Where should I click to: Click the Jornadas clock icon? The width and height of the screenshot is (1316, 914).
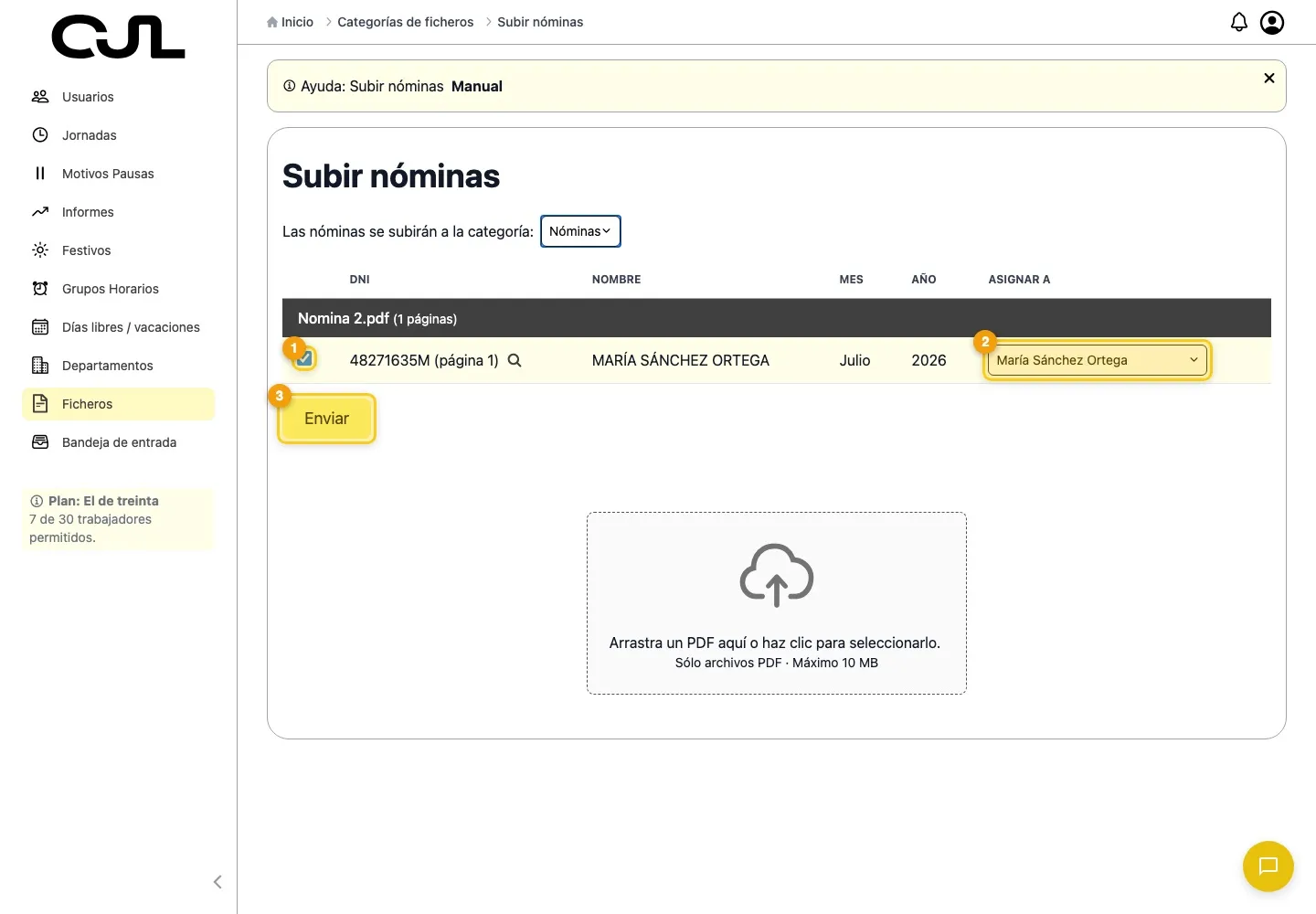40,135
